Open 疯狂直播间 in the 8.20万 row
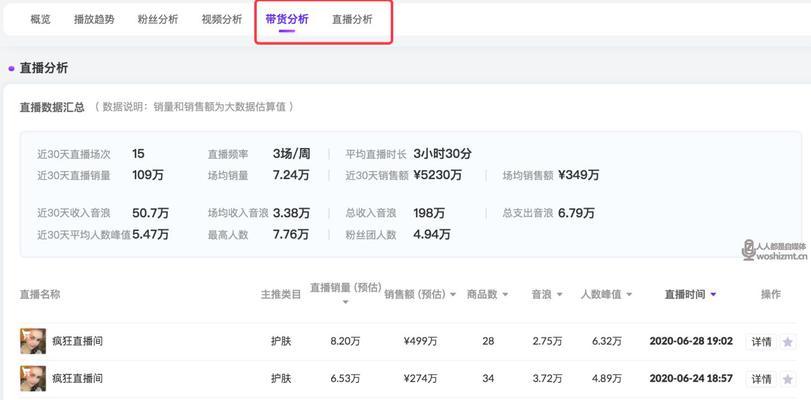Viewport: 811px width, 400px height. [x=78, y=342]
